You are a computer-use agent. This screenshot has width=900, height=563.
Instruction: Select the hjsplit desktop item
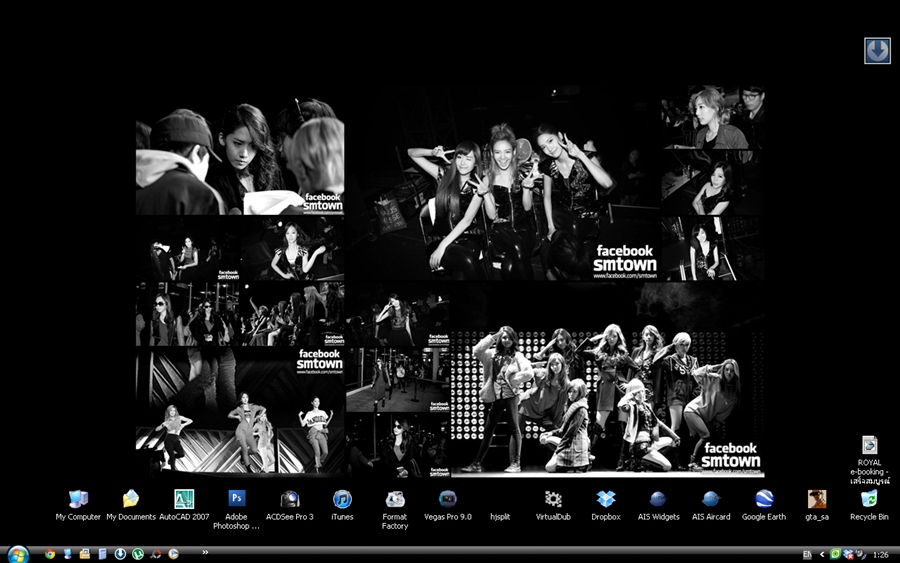pyautogui.click(x=500, y=516)
